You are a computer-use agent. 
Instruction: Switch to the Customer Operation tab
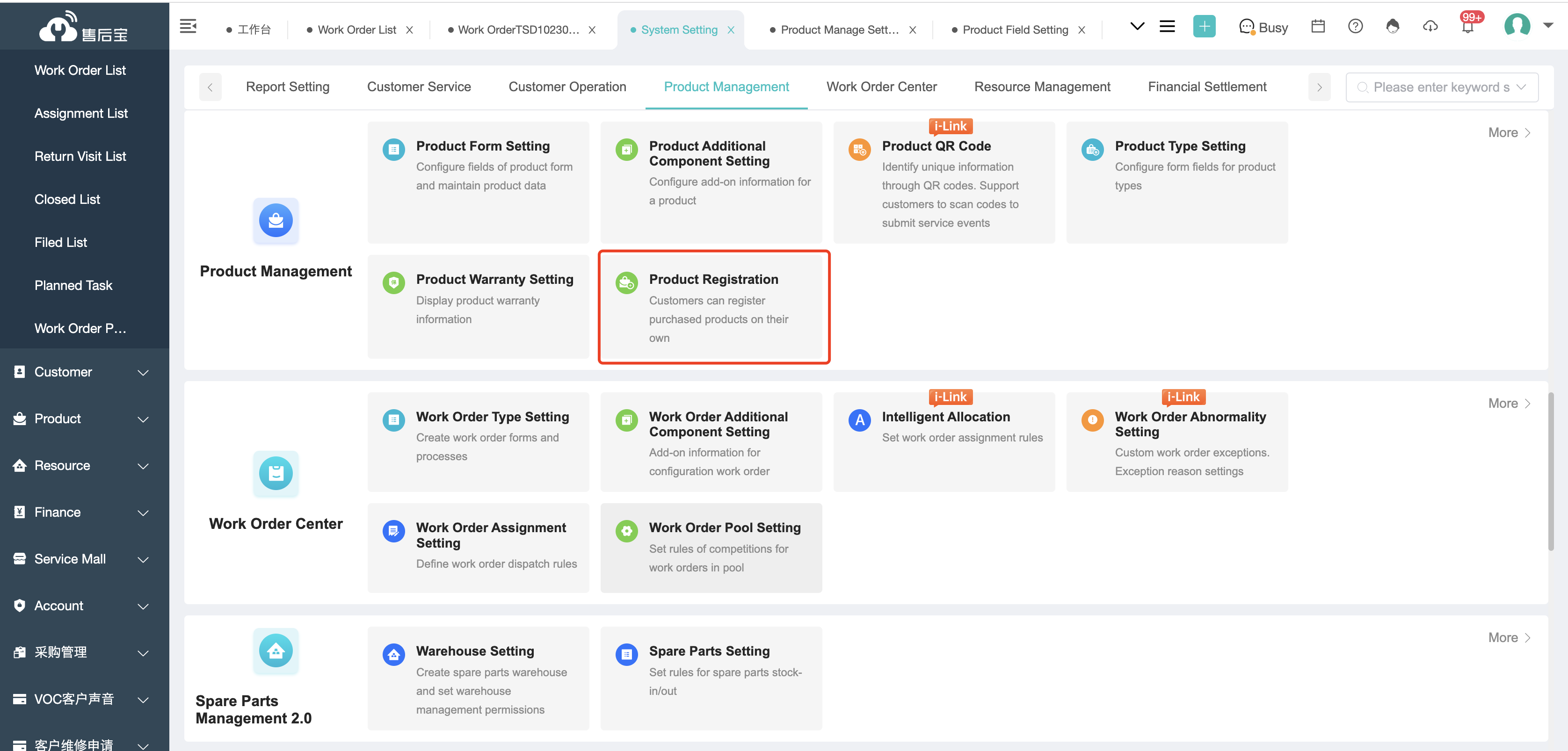coord(567,87)
